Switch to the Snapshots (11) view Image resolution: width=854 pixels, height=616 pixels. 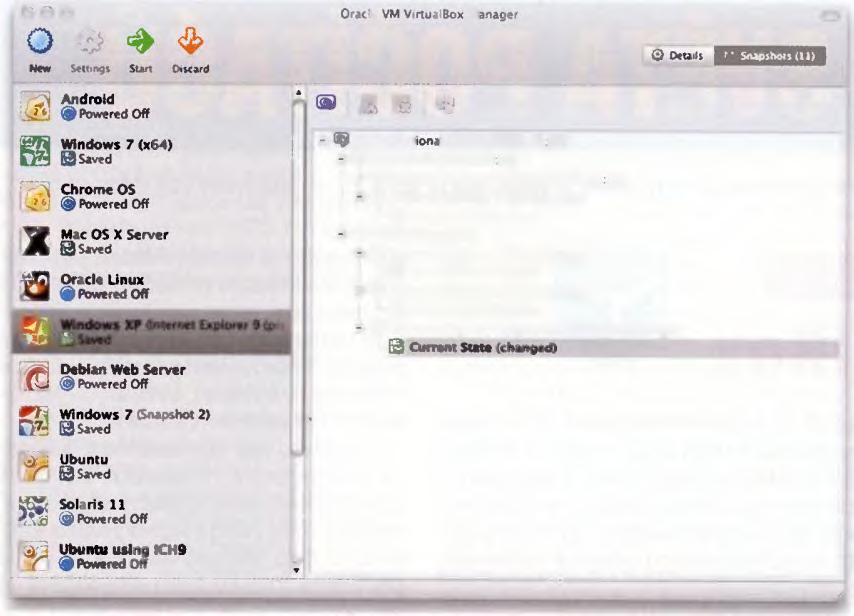pyautogui.click(x=770, y=56)
